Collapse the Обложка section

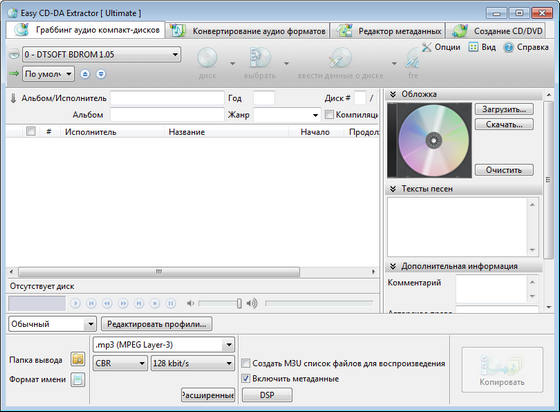393,94
